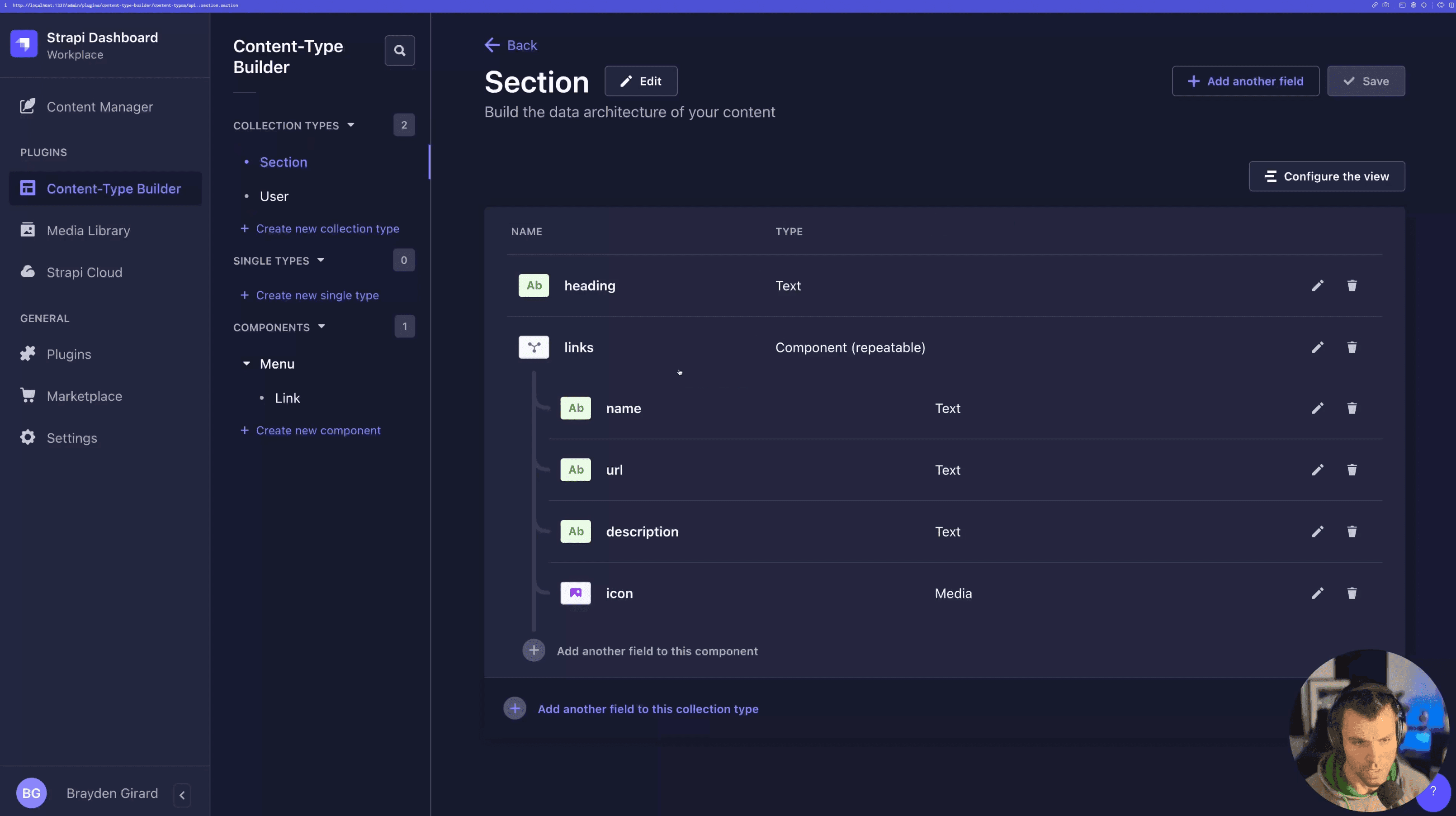Open Brayden Girard profile avatar
This screenshot has width=1456, height=816.
(x=31, y=793)
